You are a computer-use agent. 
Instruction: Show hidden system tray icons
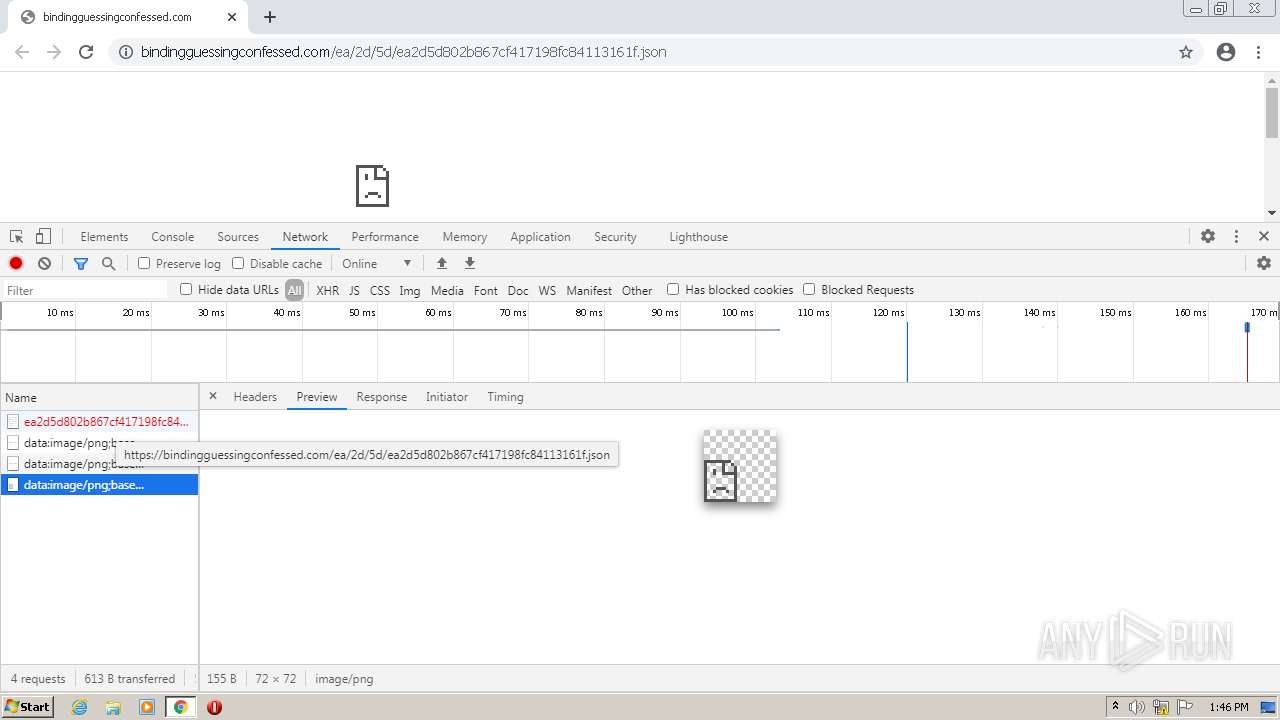pos(1115,707)
